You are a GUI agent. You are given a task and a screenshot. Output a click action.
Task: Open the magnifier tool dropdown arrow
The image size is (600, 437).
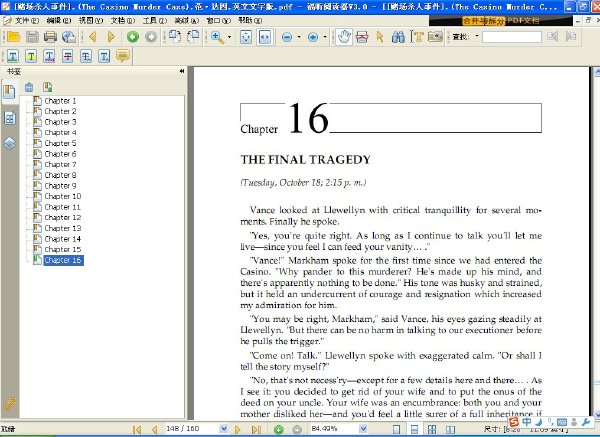230,37
